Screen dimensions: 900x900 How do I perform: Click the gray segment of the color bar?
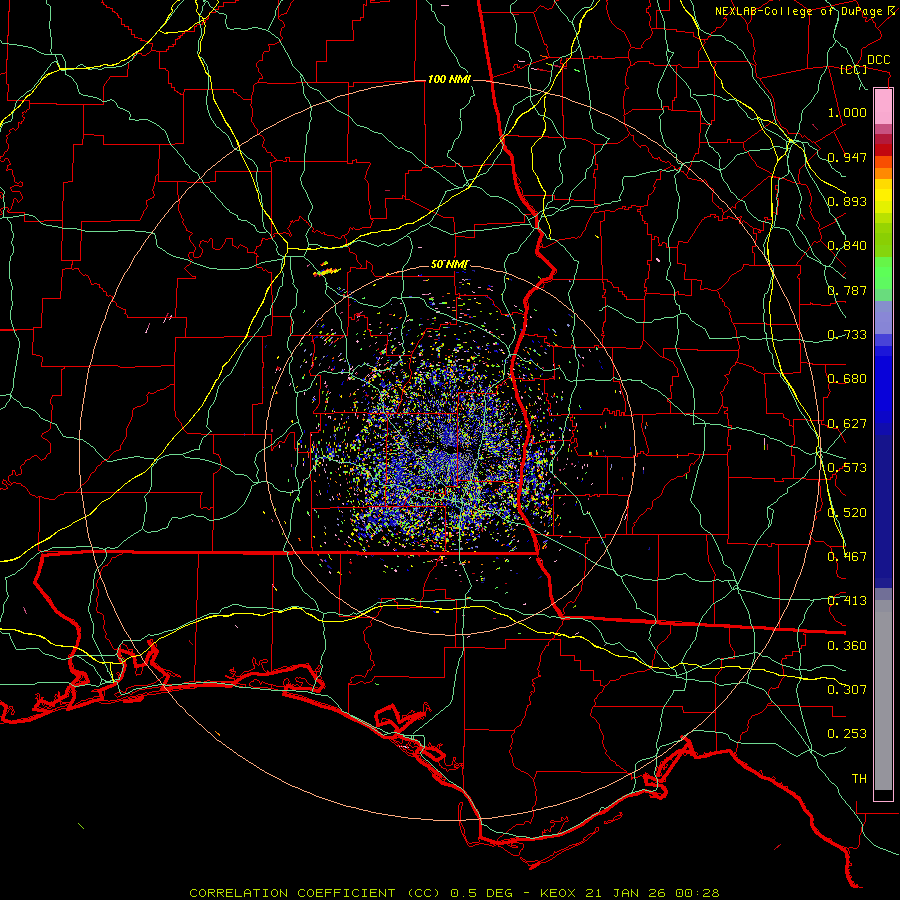(x=883, y=695)
